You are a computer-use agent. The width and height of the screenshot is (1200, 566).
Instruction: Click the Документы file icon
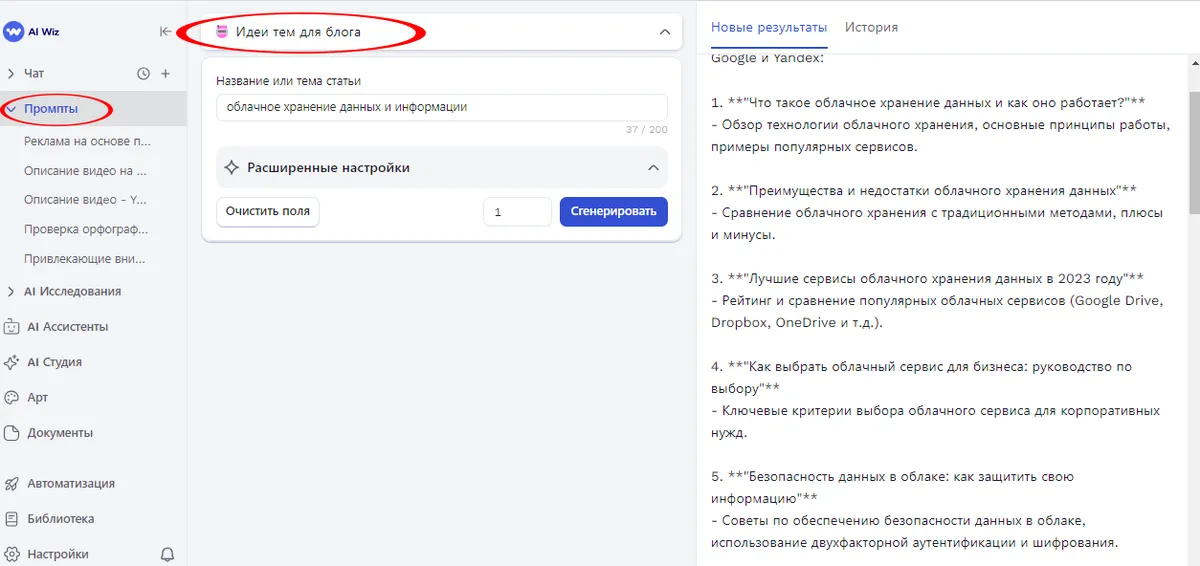[11, 433]
